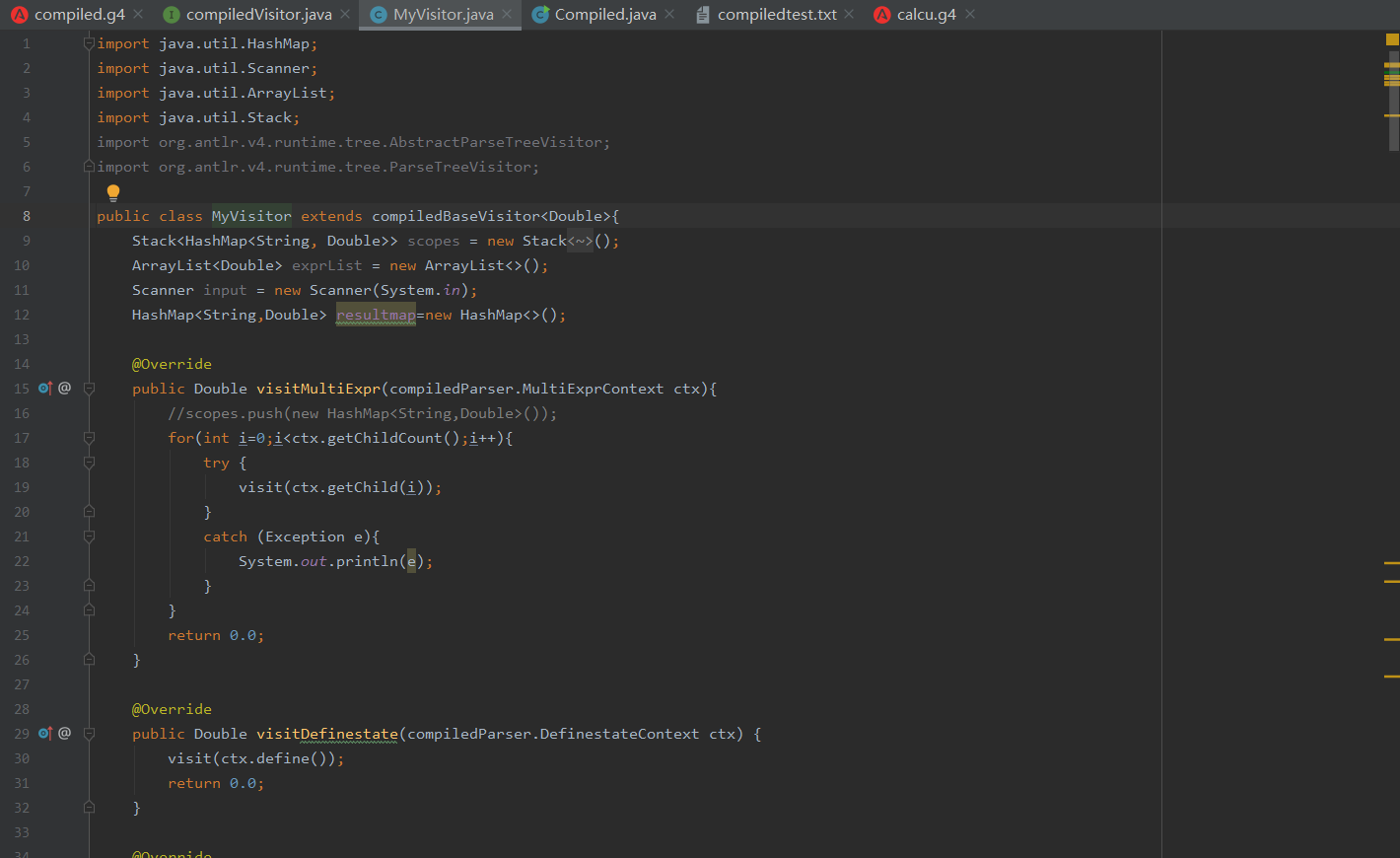Click the visitDefinestate method name

click(327, 734)
